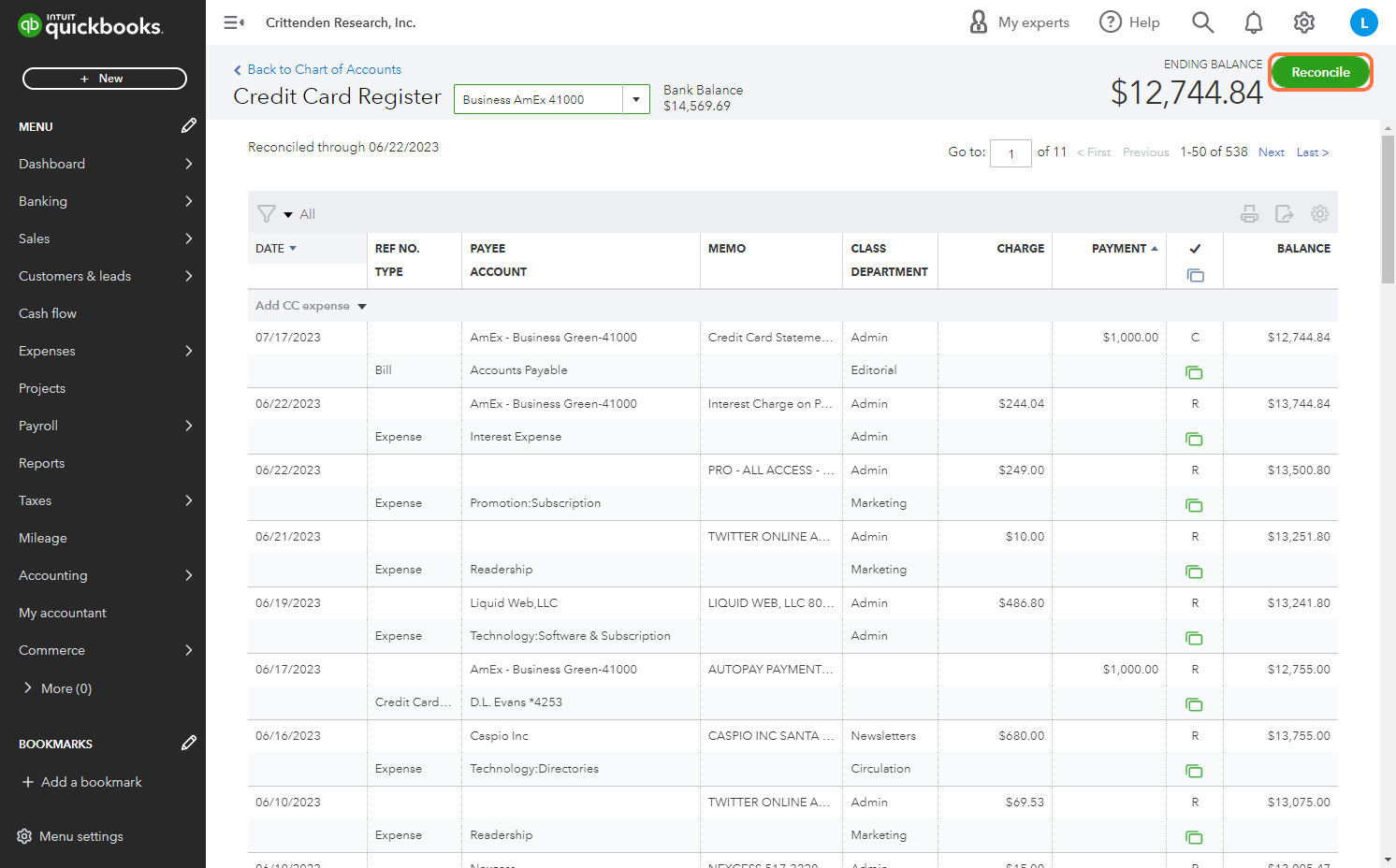1396x868 pixels.
Task: Expand the Customers & leads submenu
Action: (x=189, y=276)
